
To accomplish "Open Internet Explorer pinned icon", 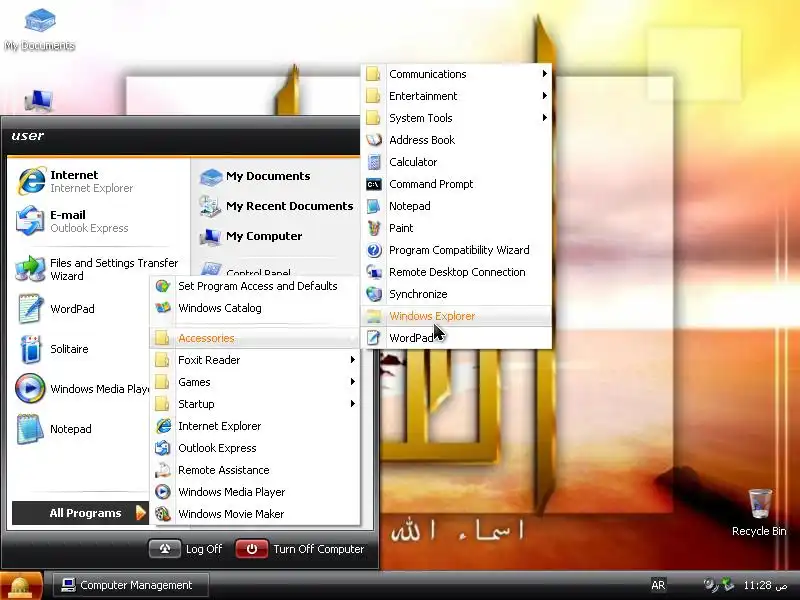I will point(32,181).
